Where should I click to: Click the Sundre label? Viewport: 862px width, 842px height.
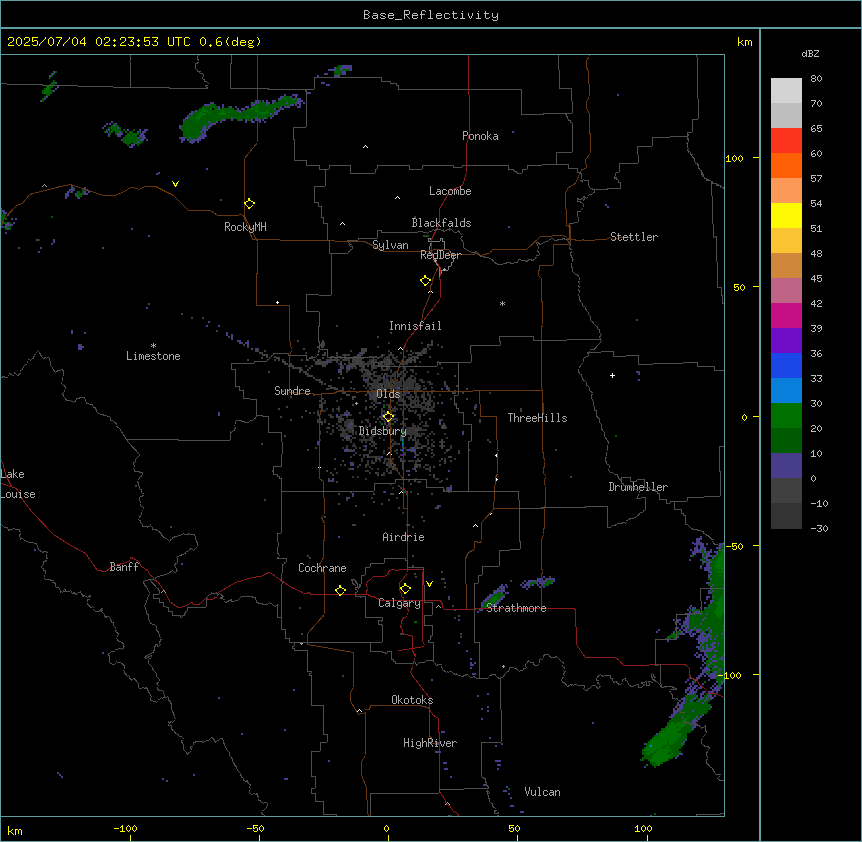(x=292, y=391)
